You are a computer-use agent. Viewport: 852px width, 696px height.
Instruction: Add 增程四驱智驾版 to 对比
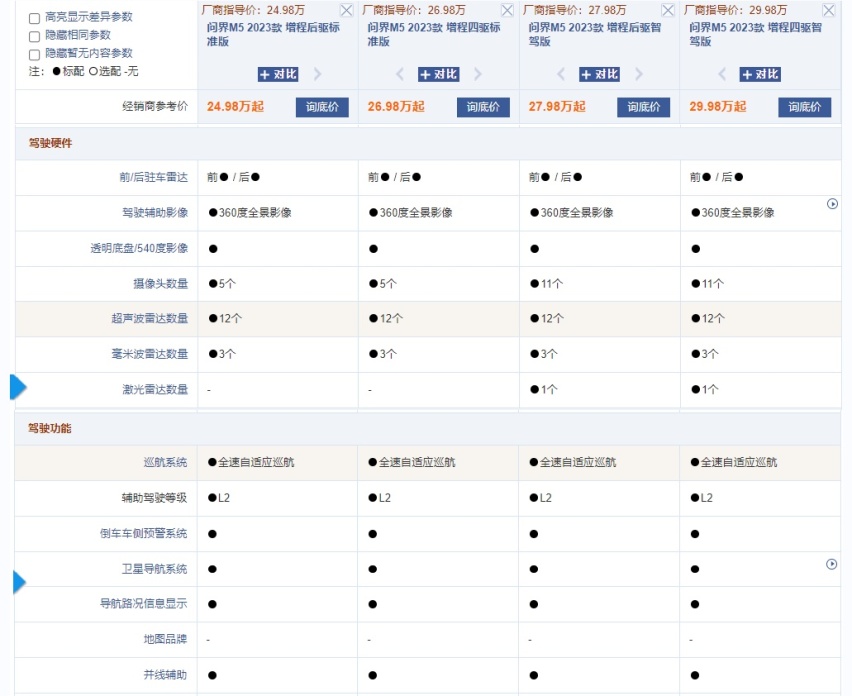pos(760,74)
